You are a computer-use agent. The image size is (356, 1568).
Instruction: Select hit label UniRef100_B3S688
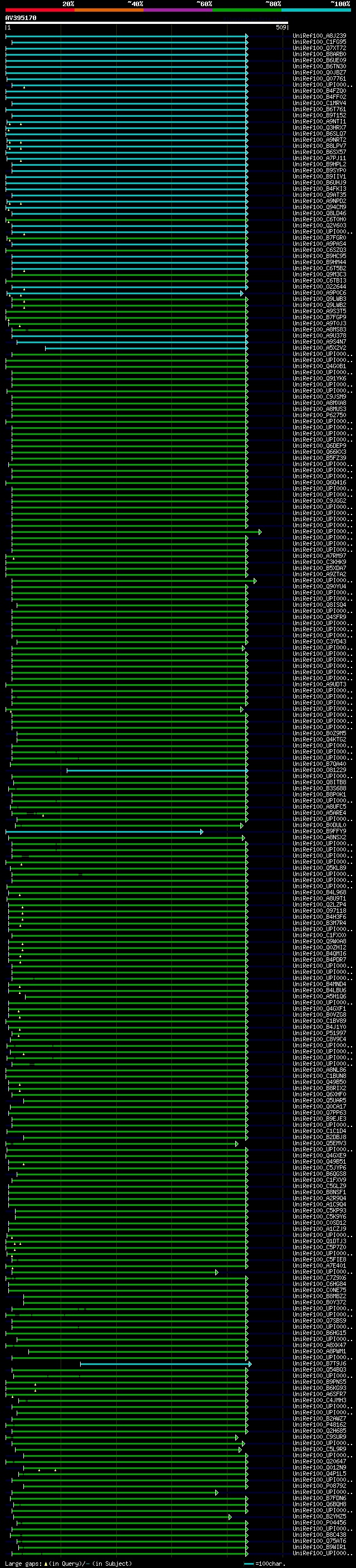(319, 788)
